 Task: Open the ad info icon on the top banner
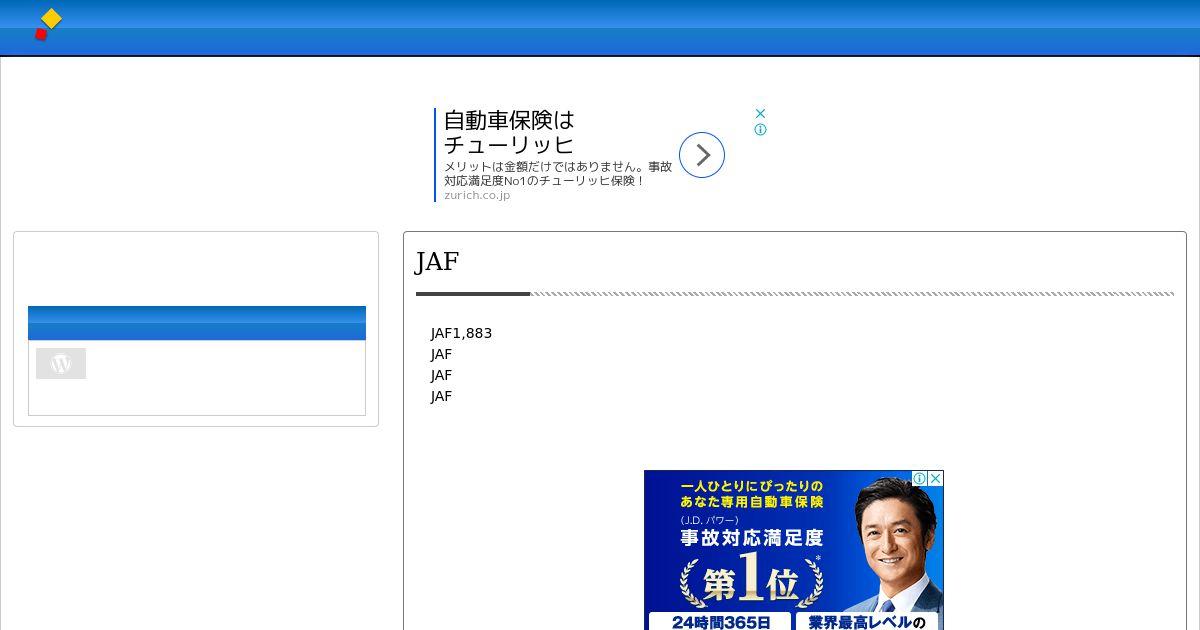[x=760, y=130]
